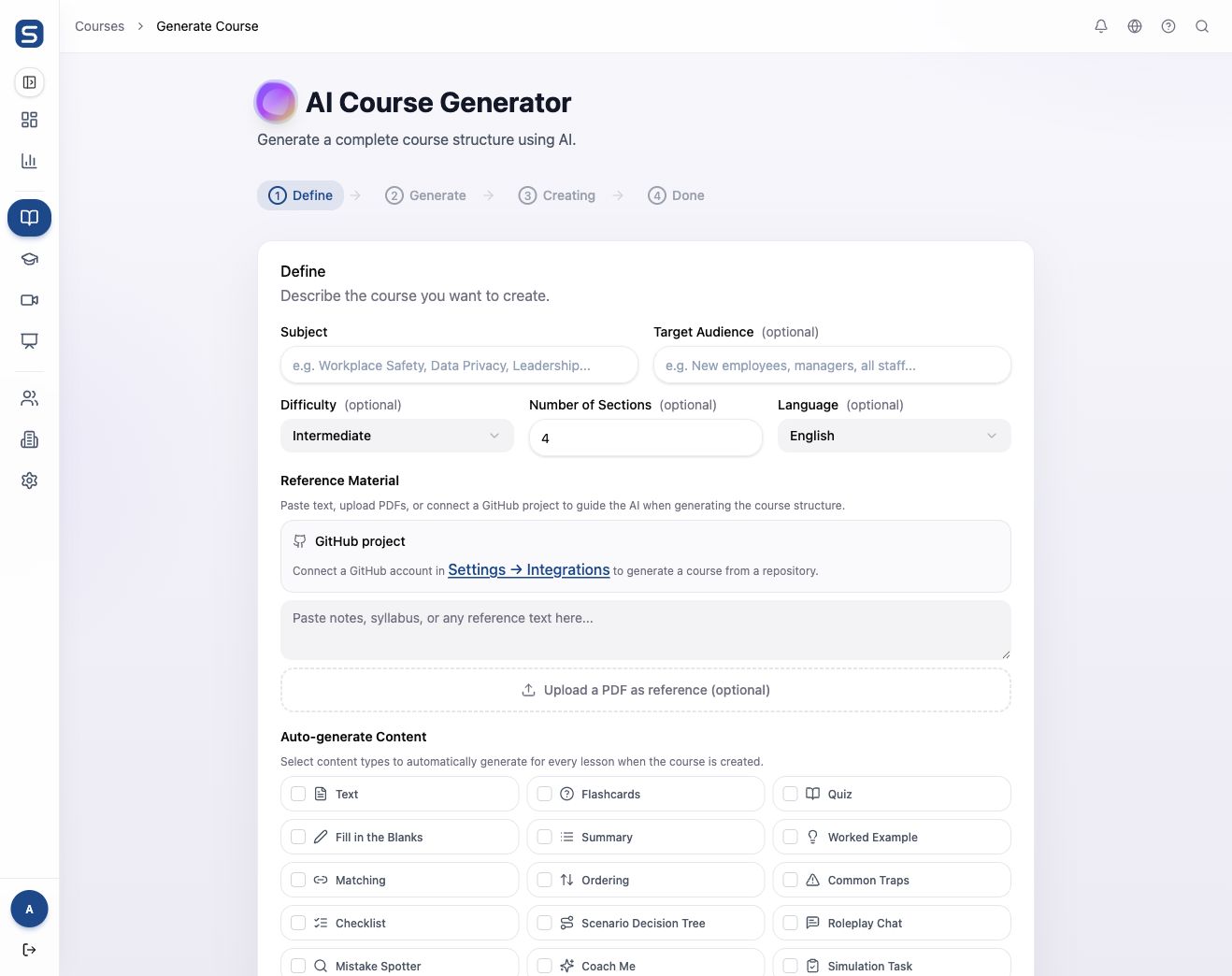The width and height of the screenshot is (1232, 976).
Task: Enable the Common Traps checkbox
Action: (791, 880)
